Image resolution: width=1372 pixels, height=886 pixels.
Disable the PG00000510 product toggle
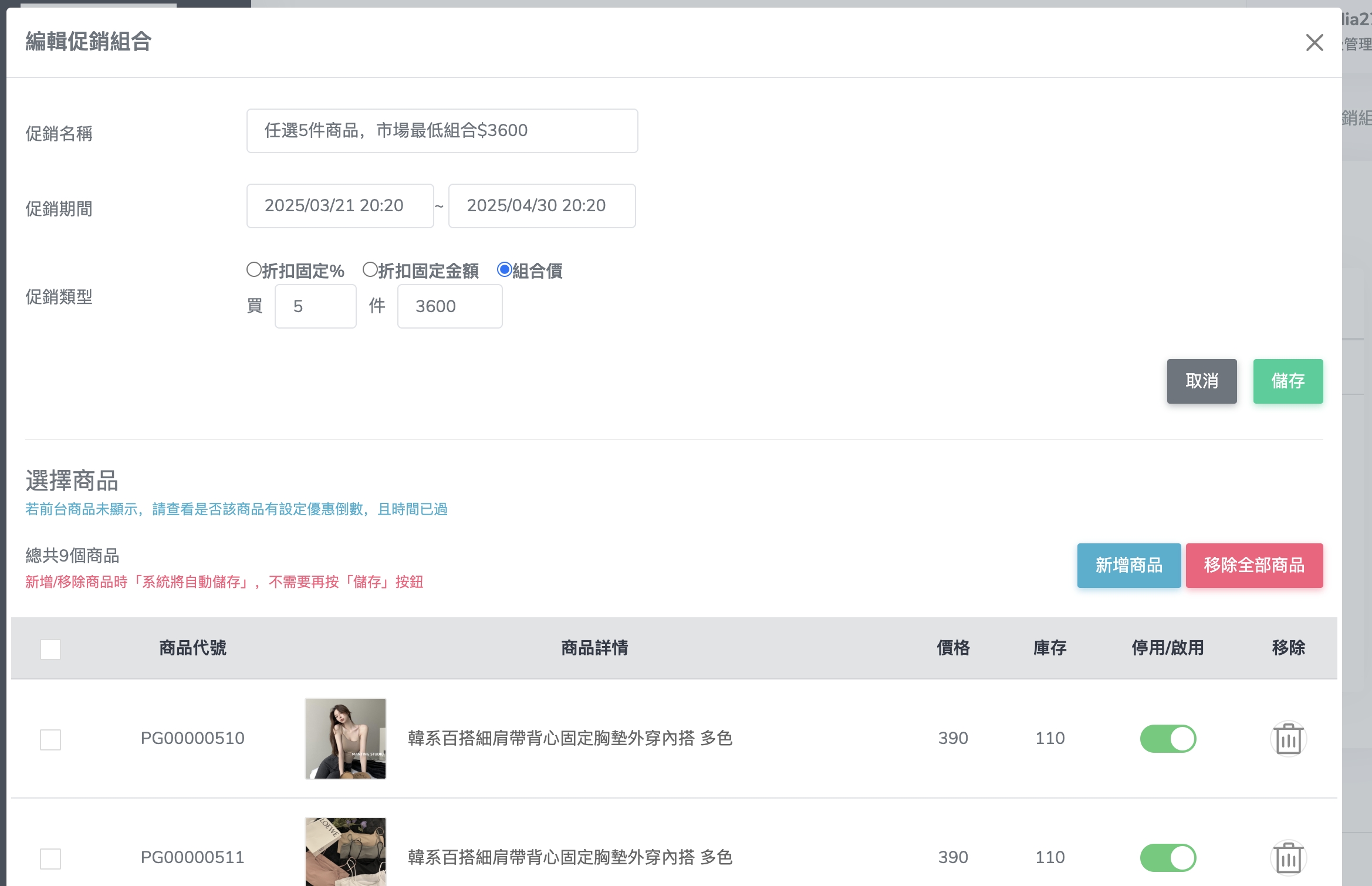[x=1168, y=739]
